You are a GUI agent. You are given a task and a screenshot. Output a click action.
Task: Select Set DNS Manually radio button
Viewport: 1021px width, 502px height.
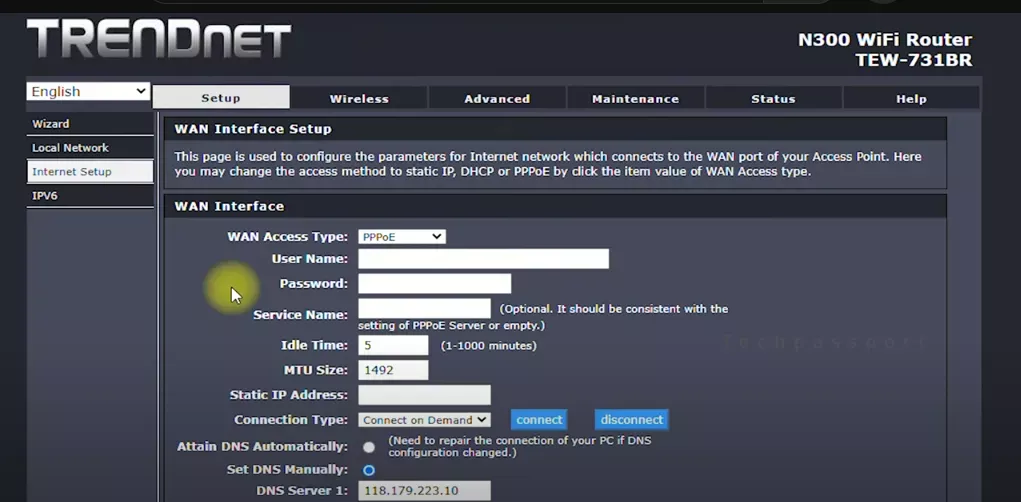point(369,470)
